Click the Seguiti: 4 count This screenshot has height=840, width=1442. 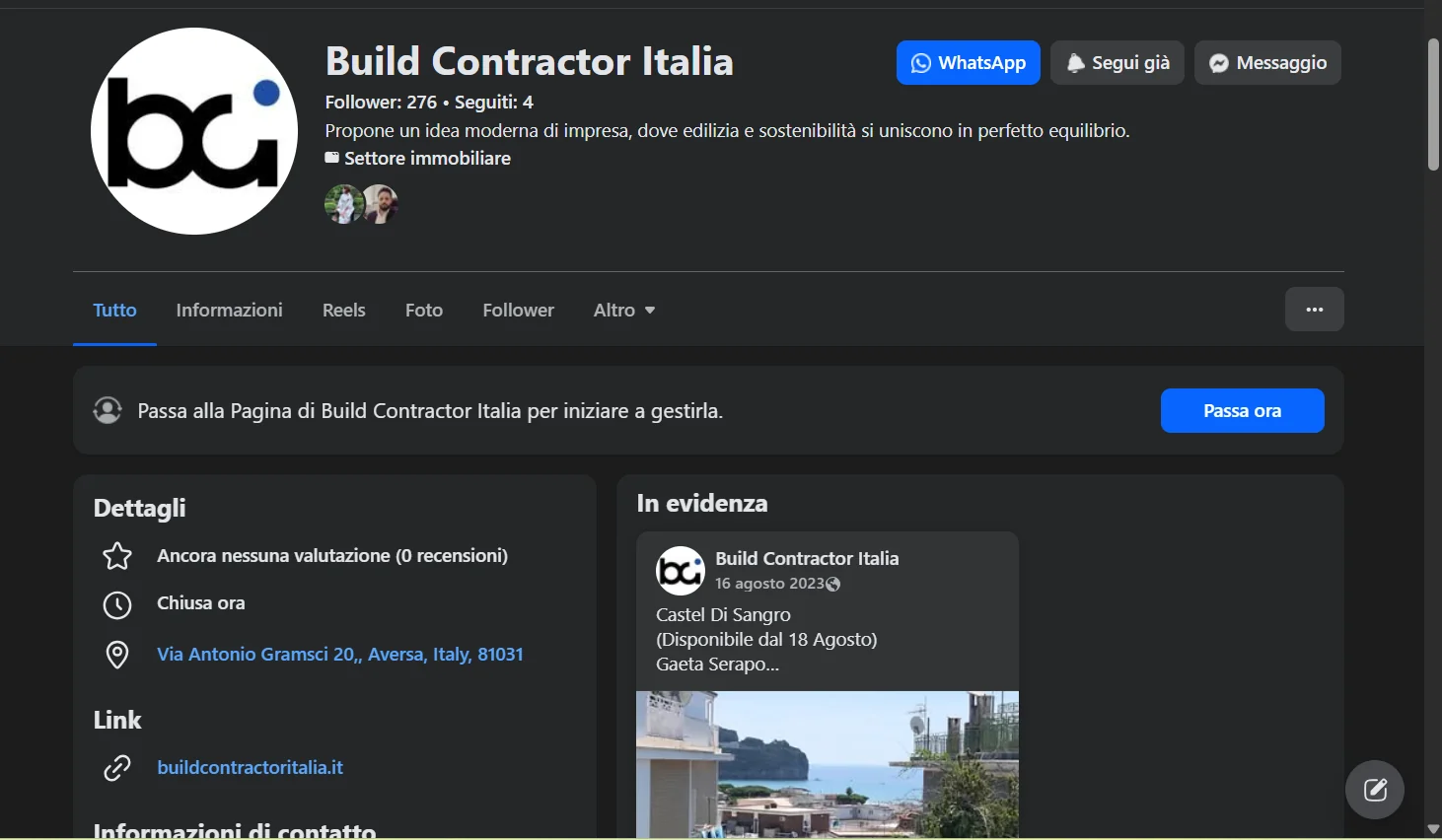point(494,102)
